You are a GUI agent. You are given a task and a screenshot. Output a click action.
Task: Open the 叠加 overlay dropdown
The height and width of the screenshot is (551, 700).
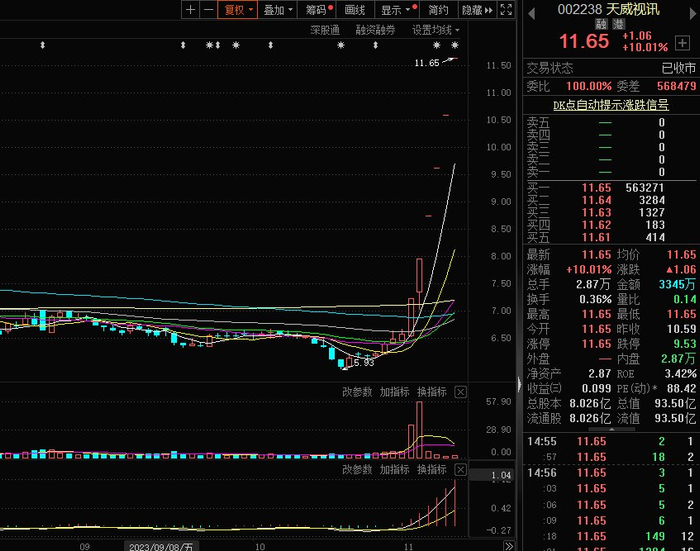[x=277, y=10]
